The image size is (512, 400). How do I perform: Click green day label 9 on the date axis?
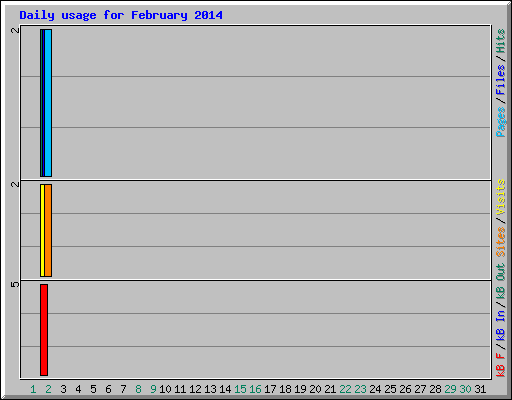(153, 389)
